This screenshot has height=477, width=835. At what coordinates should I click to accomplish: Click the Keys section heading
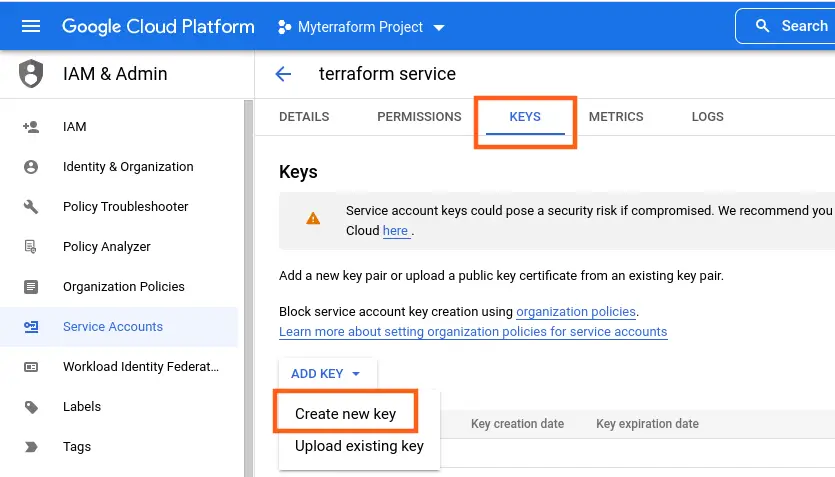click(x=298, y=172)
